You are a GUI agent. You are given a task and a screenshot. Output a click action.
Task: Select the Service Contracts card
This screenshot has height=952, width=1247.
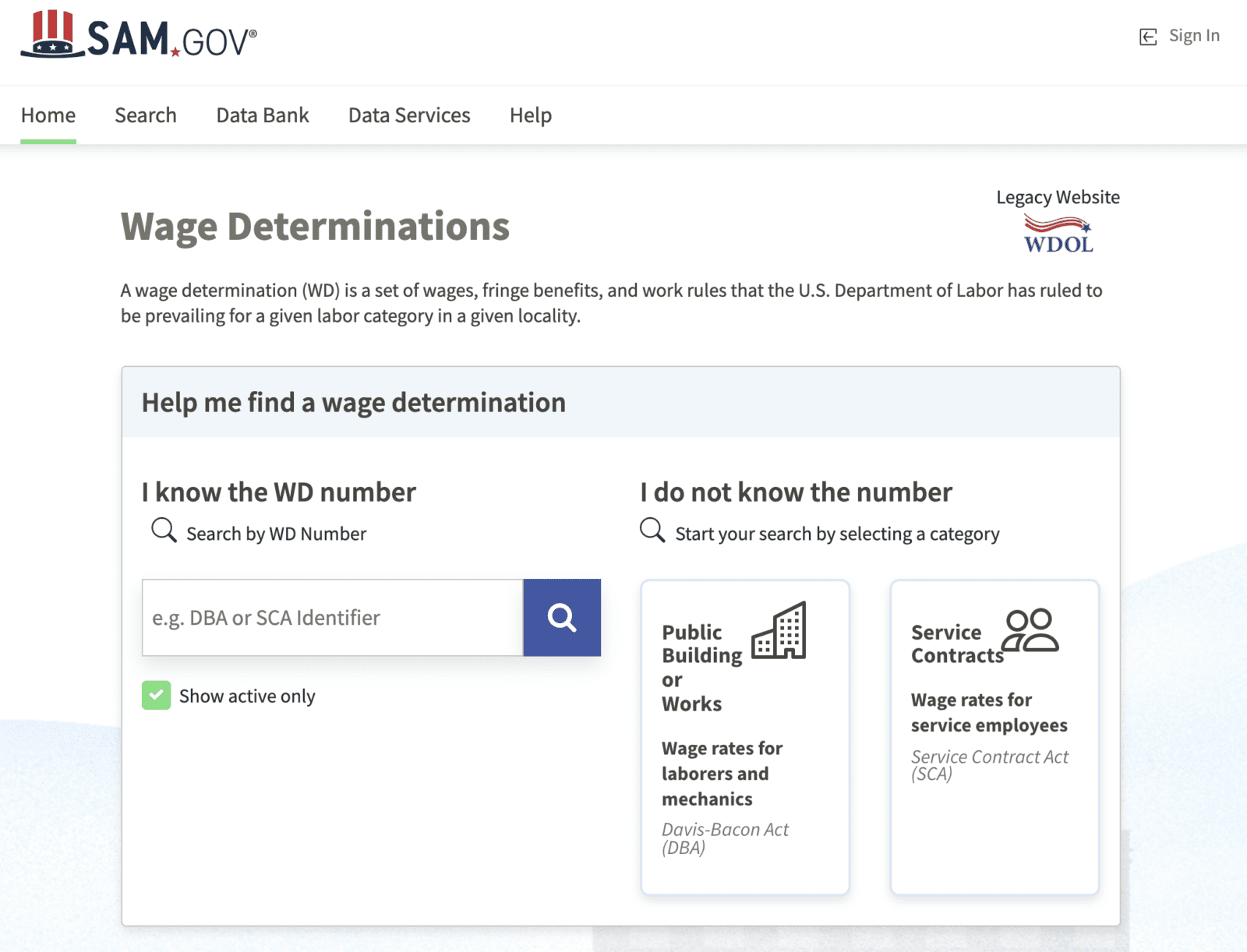[994, 737]
